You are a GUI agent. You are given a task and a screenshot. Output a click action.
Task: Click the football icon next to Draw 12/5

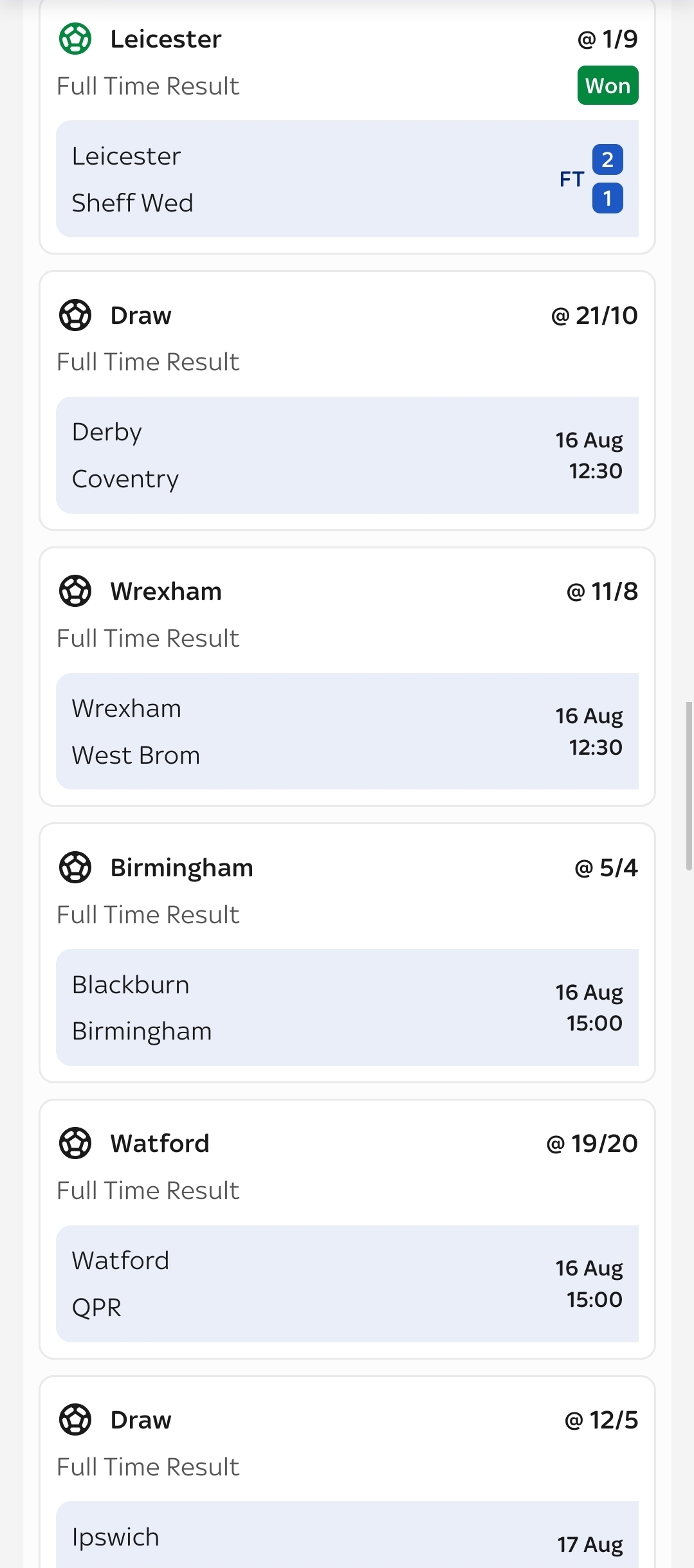click(75, 1419)
